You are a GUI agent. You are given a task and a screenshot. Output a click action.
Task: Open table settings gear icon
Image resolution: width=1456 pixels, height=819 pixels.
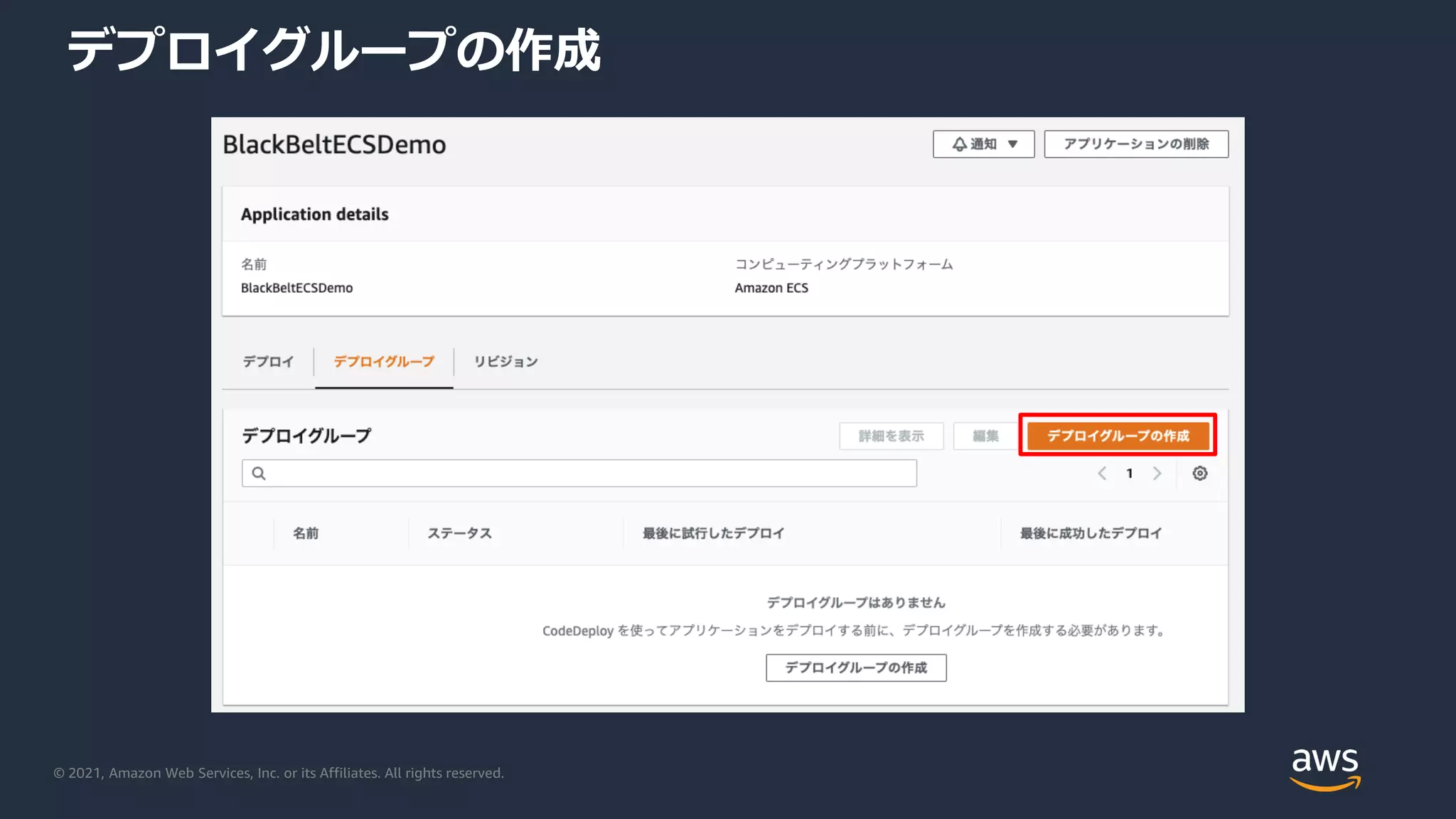[x=1200, y=473]
